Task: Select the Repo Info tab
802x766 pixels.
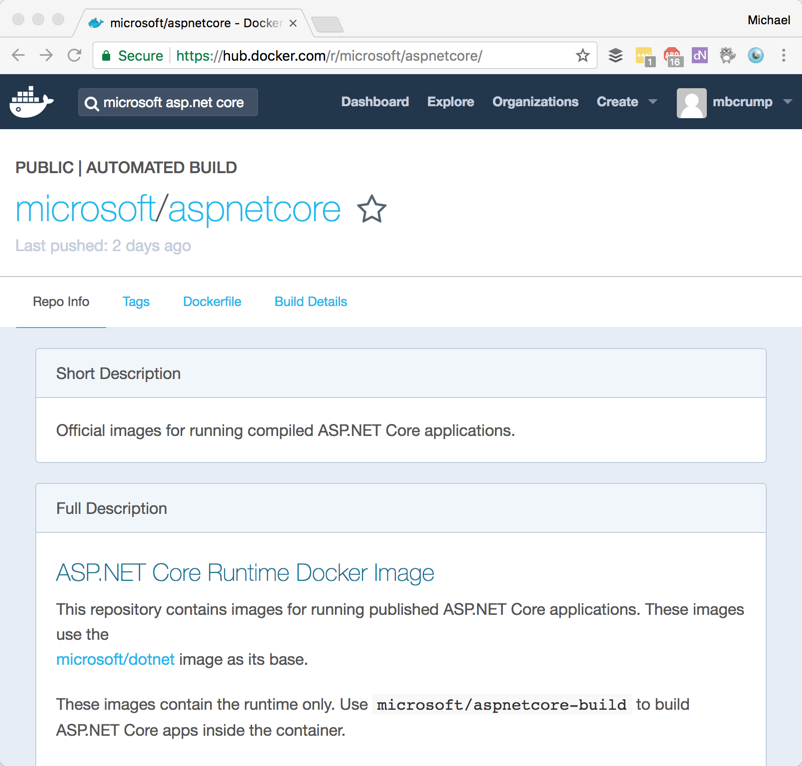Action: (61, 302)
